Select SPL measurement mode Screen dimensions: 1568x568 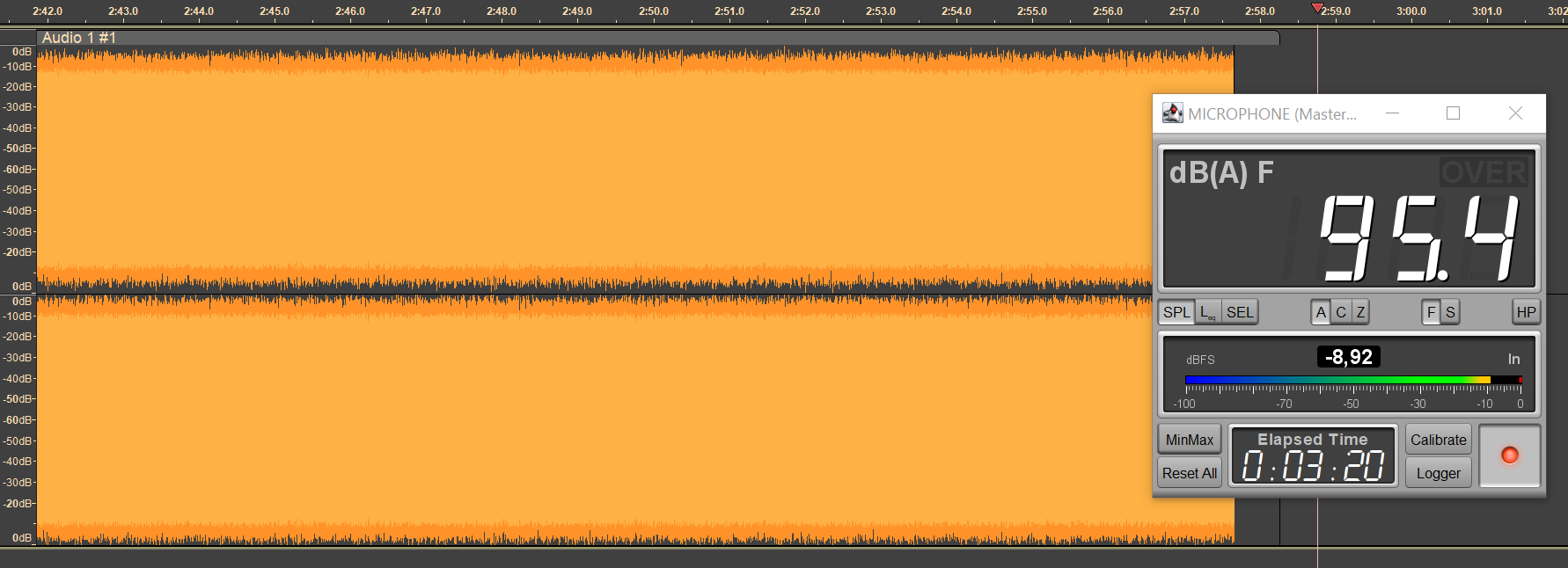[1176, 312]
